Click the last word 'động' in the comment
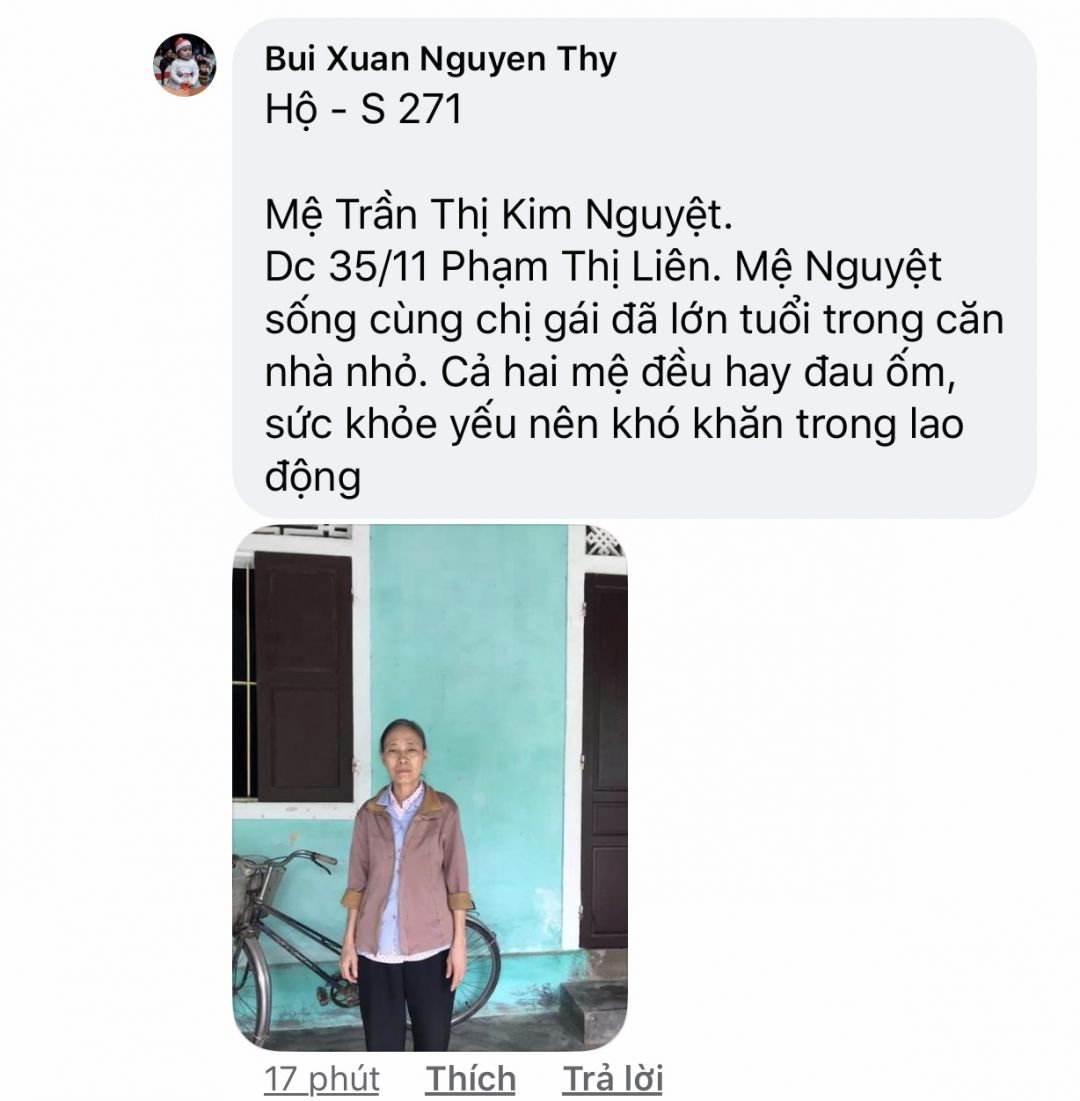This screenshot has height=1101, width=1080. pos(312,477)
